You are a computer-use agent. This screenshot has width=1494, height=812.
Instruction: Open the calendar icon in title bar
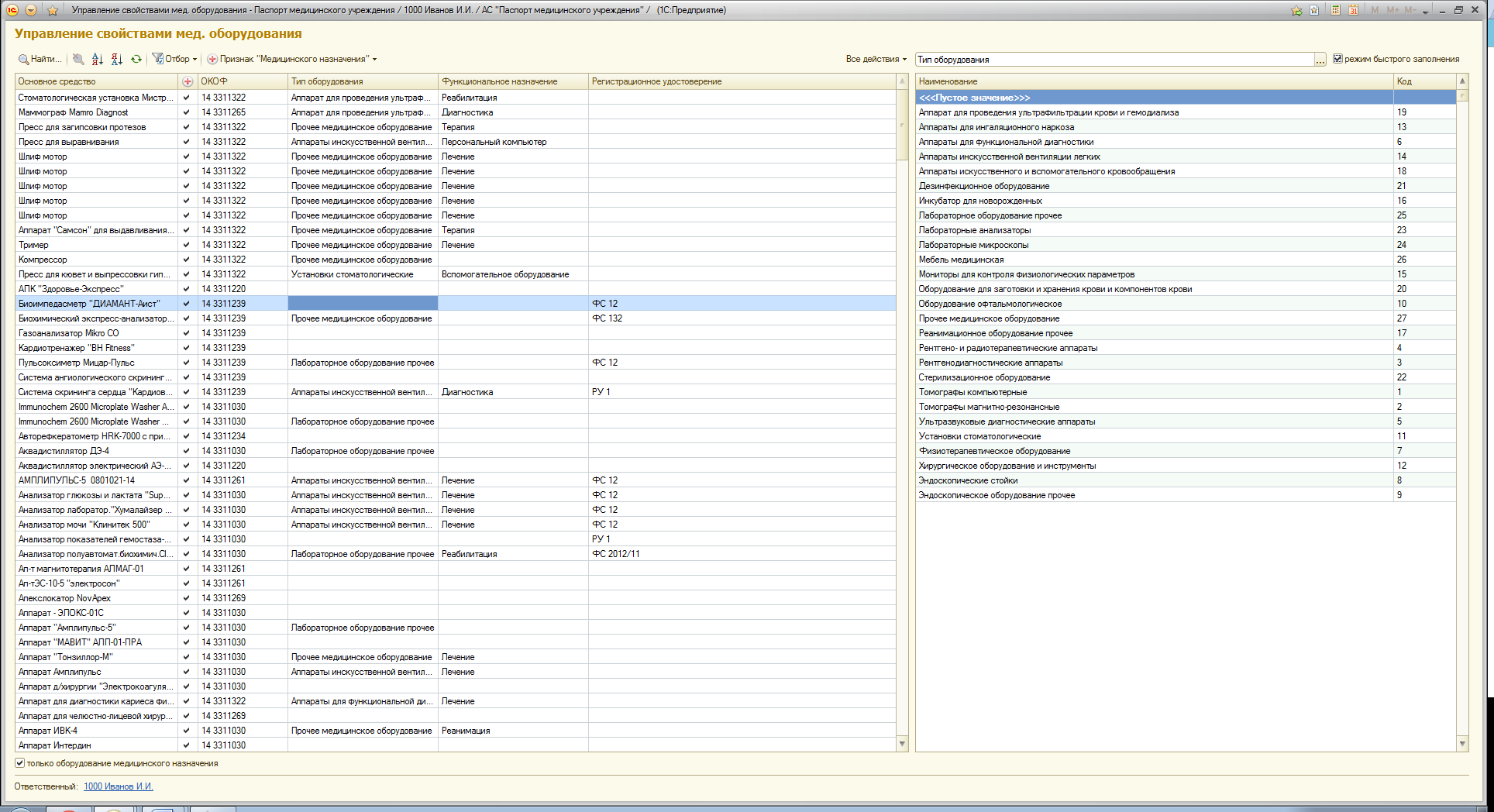point(1353,10)
